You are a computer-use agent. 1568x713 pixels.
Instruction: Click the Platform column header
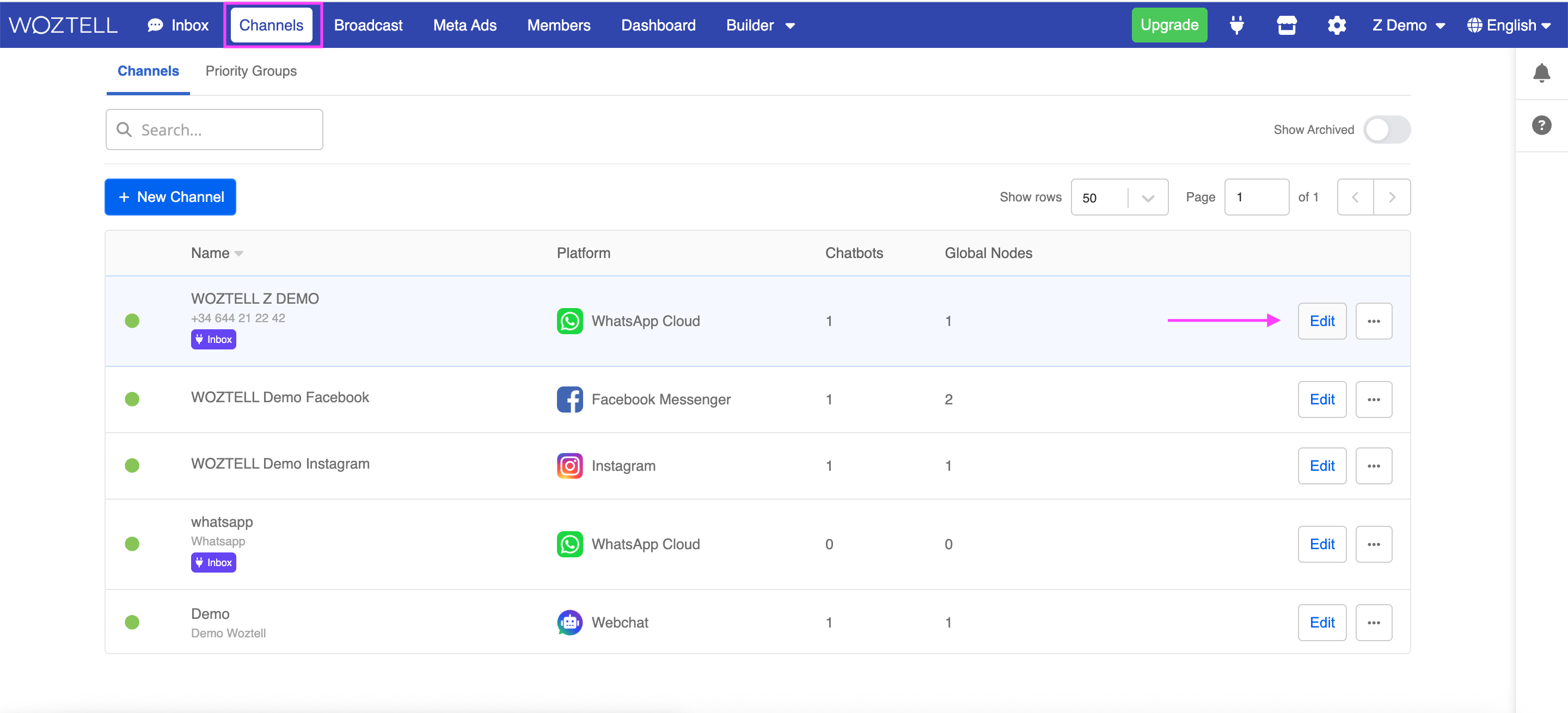click(583, 253)
